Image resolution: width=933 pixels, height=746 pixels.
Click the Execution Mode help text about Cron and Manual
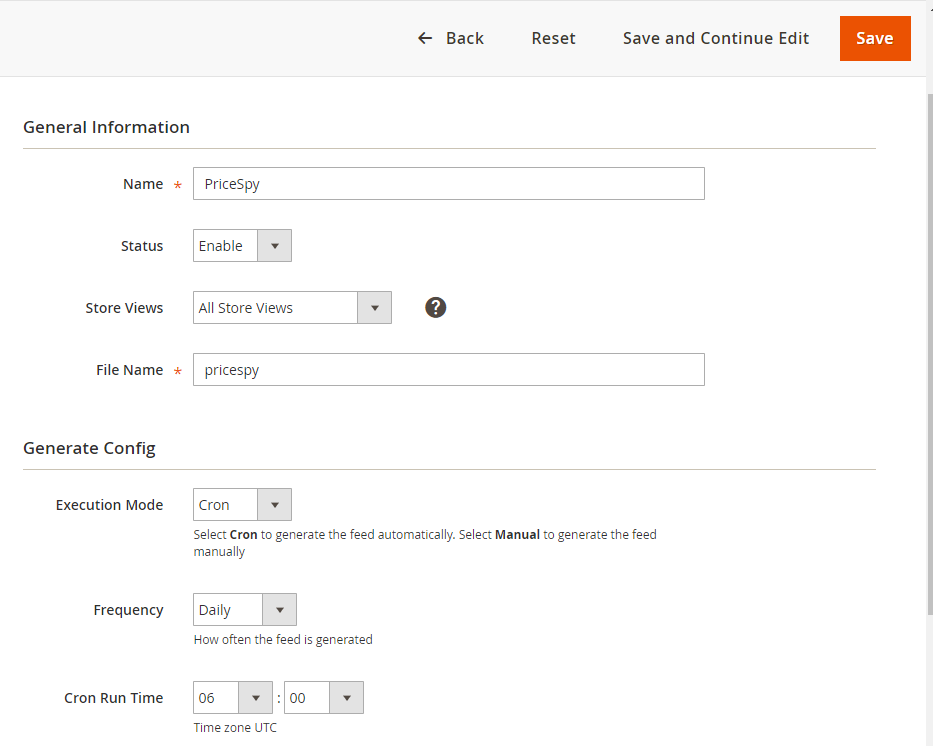pyautogui.click(x=425, y=543)
